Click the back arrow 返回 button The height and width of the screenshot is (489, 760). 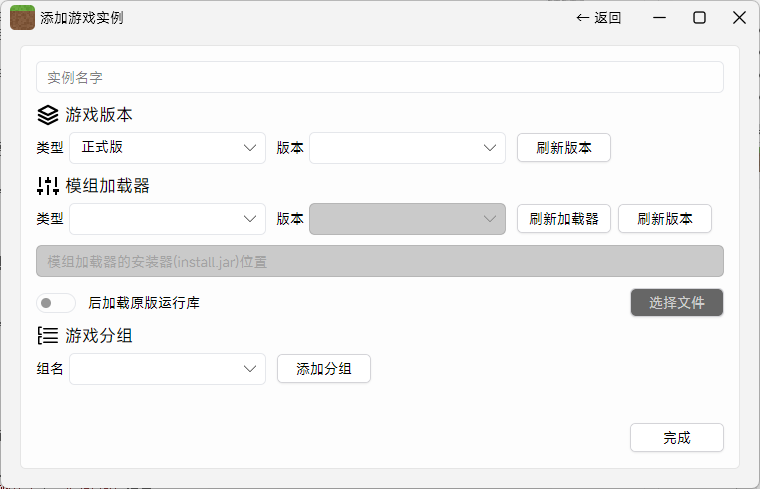pos(599,18)
